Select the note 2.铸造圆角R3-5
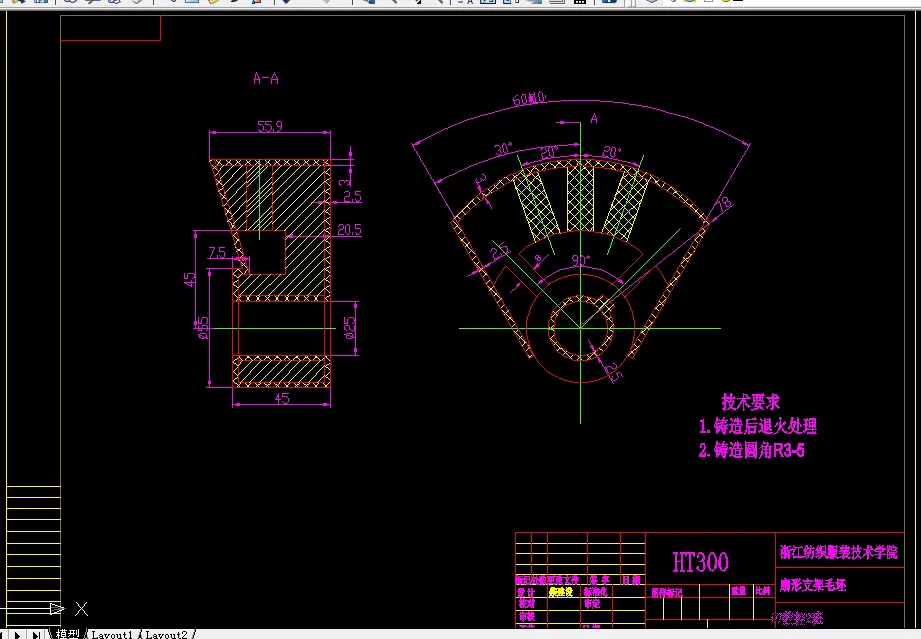Screen dimensions: 921x639 coord(751,450)
